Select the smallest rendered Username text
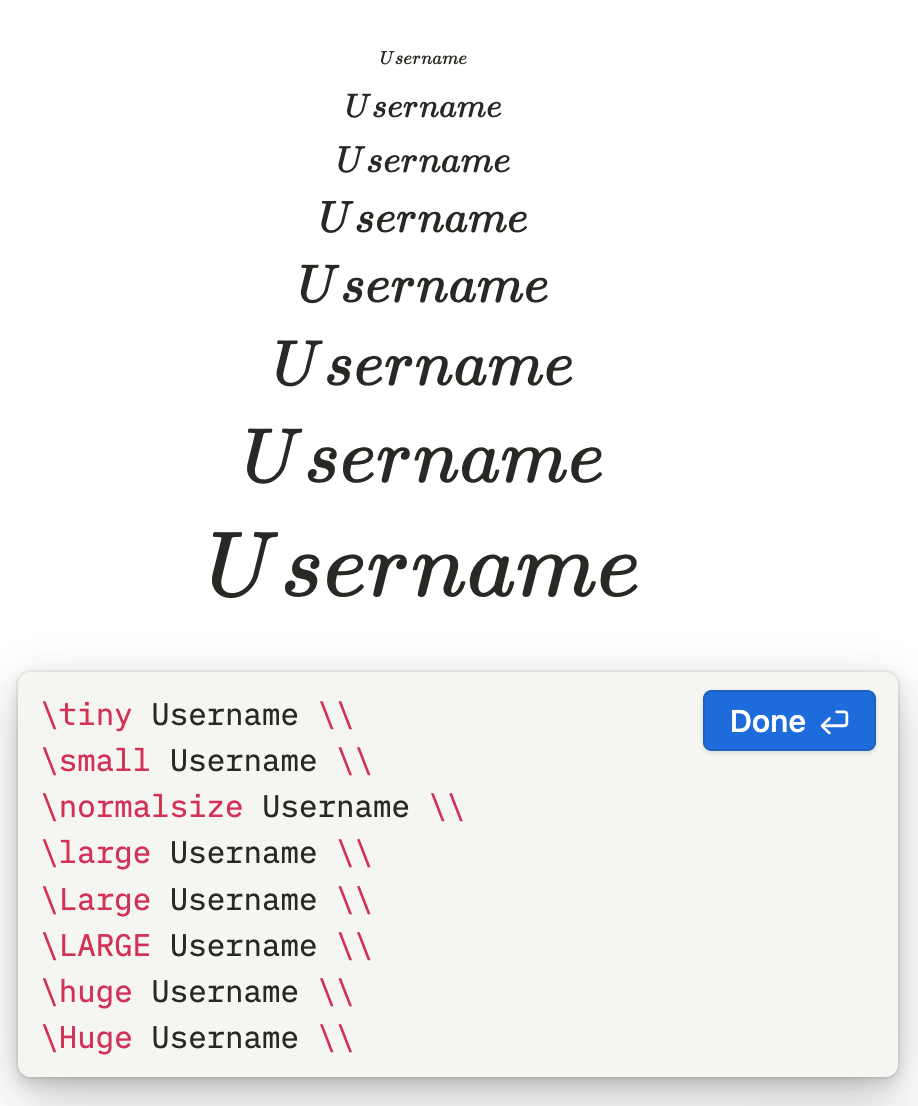This screenshot has height=1106, width=918. (x=423, y=58)
